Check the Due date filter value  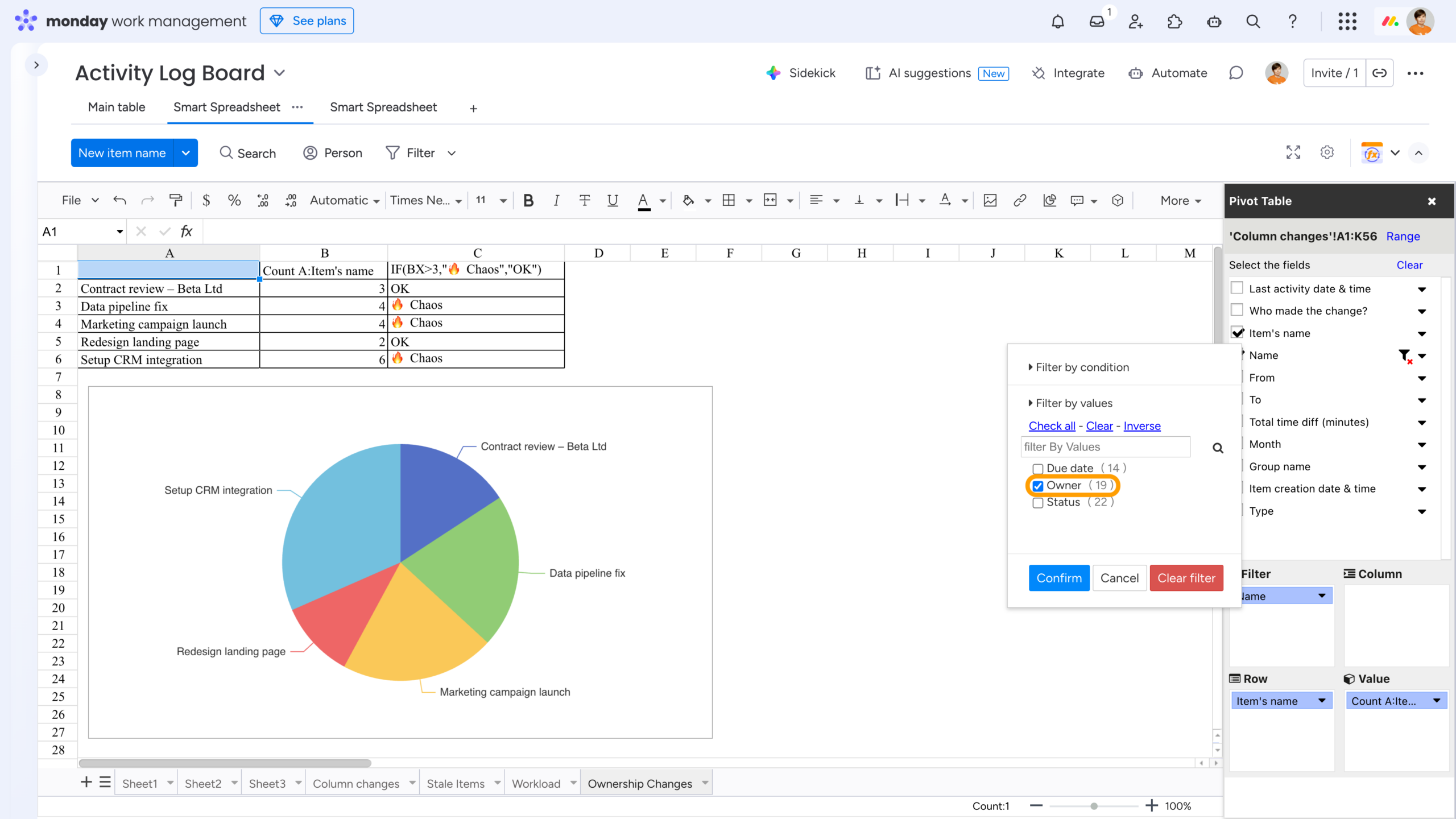pos(1038,469)
